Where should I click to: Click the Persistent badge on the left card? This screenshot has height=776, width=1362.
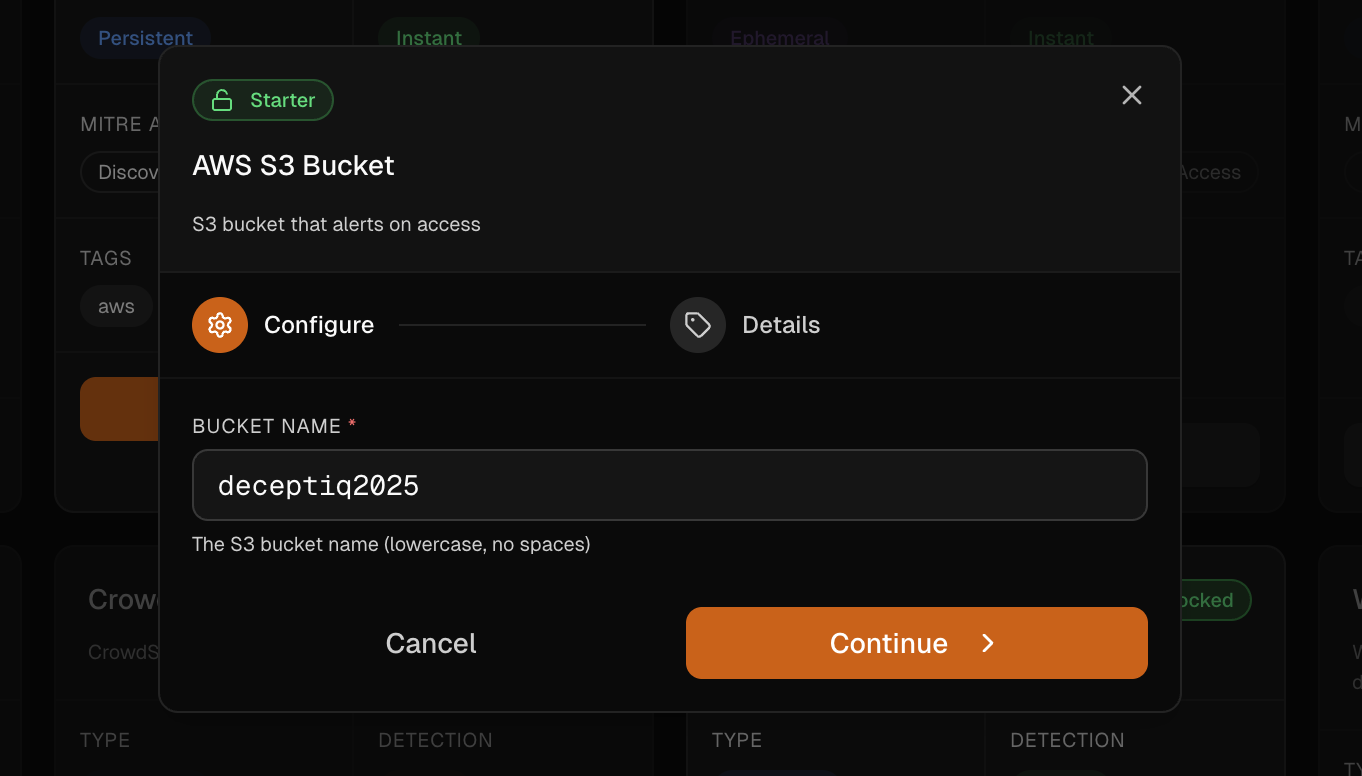pyautogui.click(x=144, y=38)
